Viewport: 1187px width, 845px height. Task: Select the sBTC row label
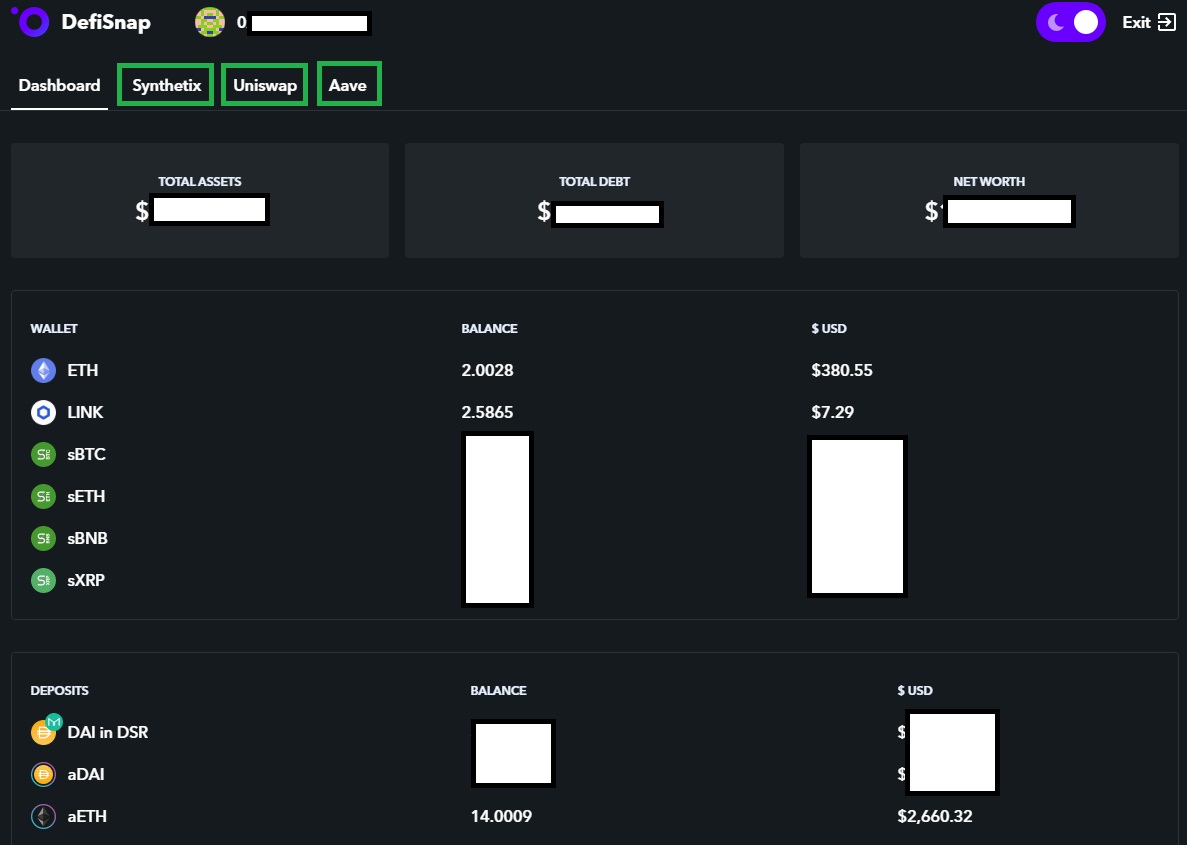coord(86,454)
